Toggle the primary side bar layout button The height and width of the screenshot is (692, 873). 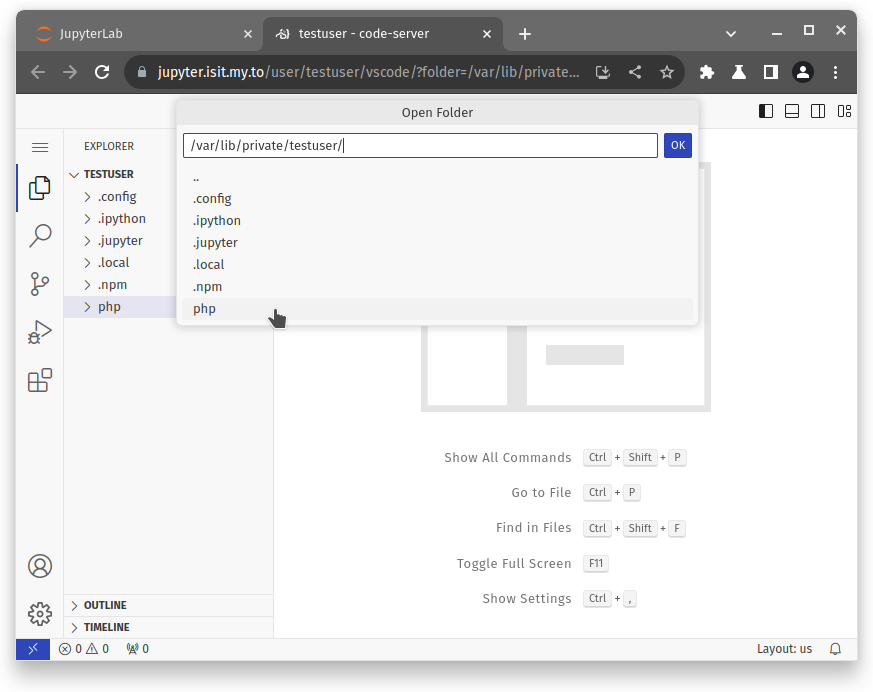[766, 112]
